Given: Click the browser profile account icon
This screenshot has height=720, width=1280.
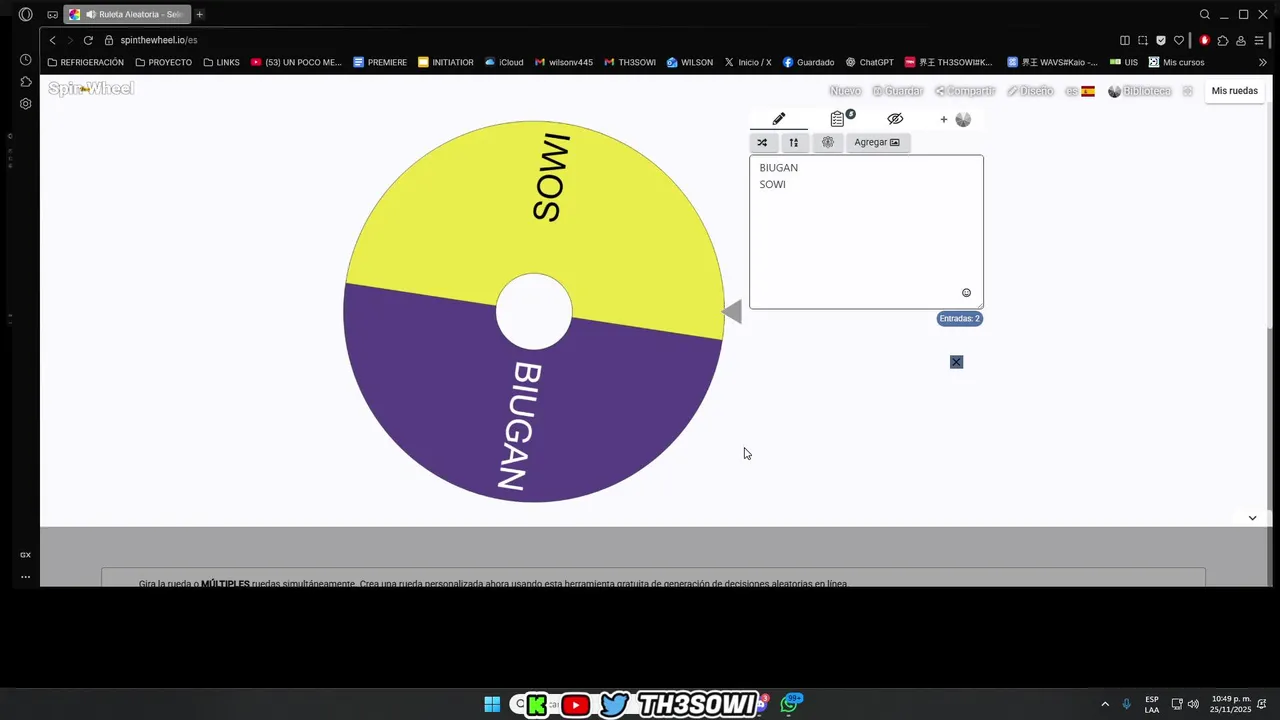Looking at the screenshot, I should 1241,40.
